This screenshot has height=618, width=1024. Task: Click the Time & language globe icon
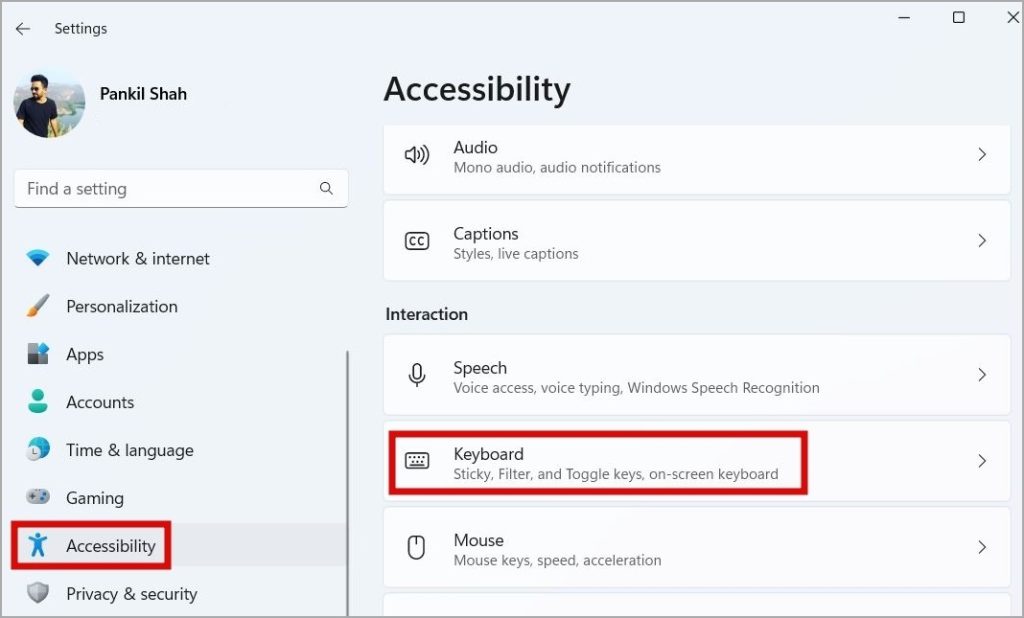pos(38,449)
